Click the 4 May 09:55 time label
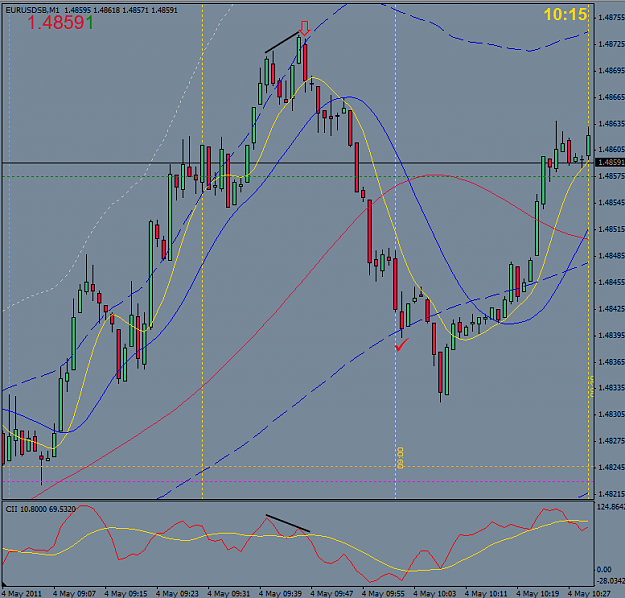625x598 pixels. pos(383,593)
